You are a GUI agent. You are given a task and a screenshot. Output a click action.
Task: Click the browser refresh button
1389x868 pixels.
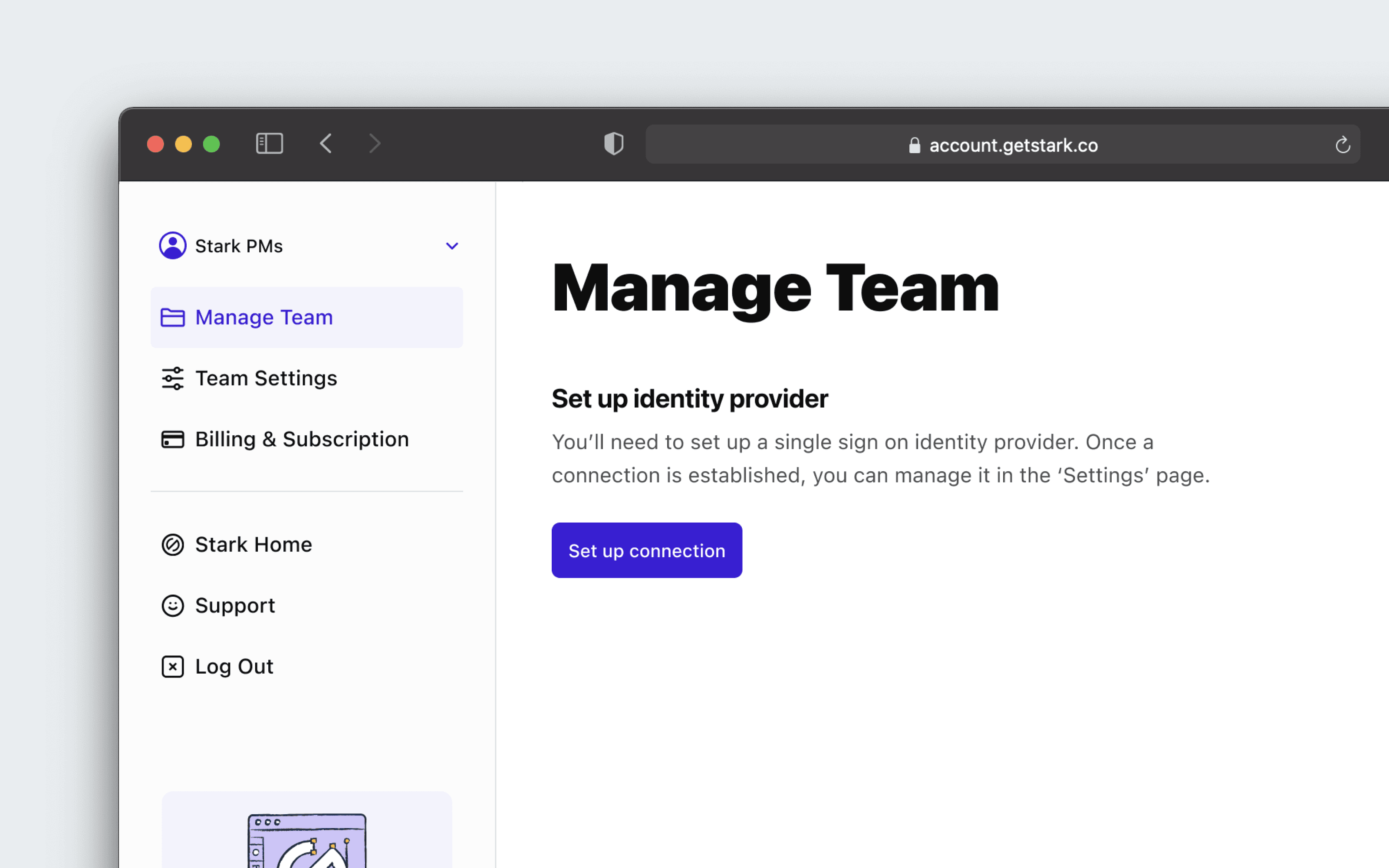coord(1344,144)
